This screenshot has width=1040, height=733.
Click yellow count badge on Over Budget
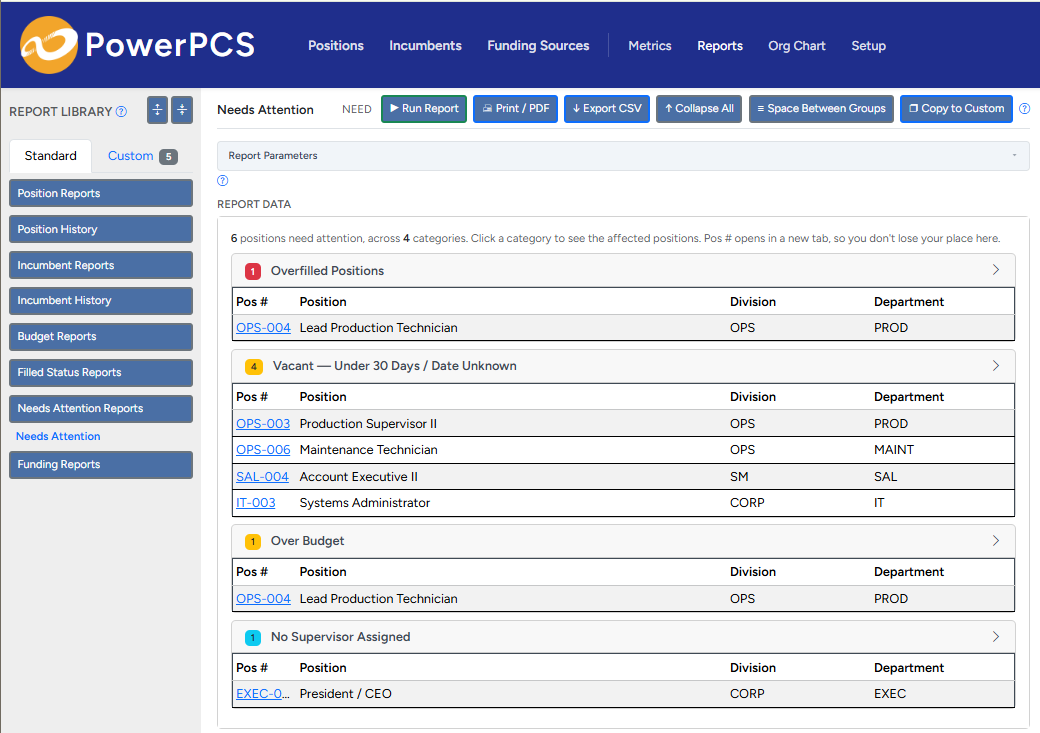253,541
